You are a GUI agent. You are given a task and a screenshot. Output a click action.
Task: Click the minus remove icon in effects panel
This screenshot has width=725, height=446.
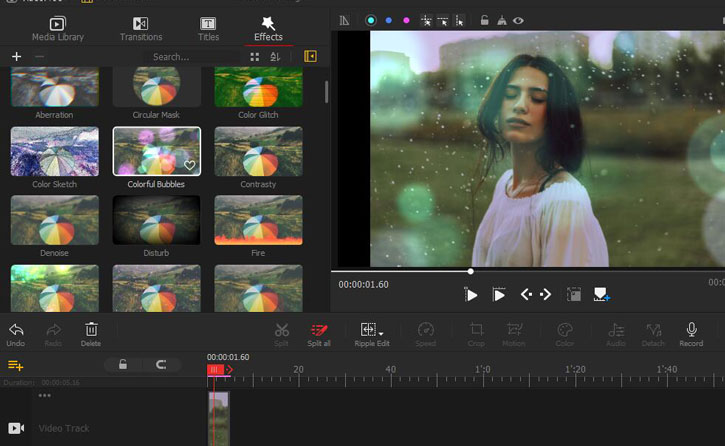pos(40,56)
